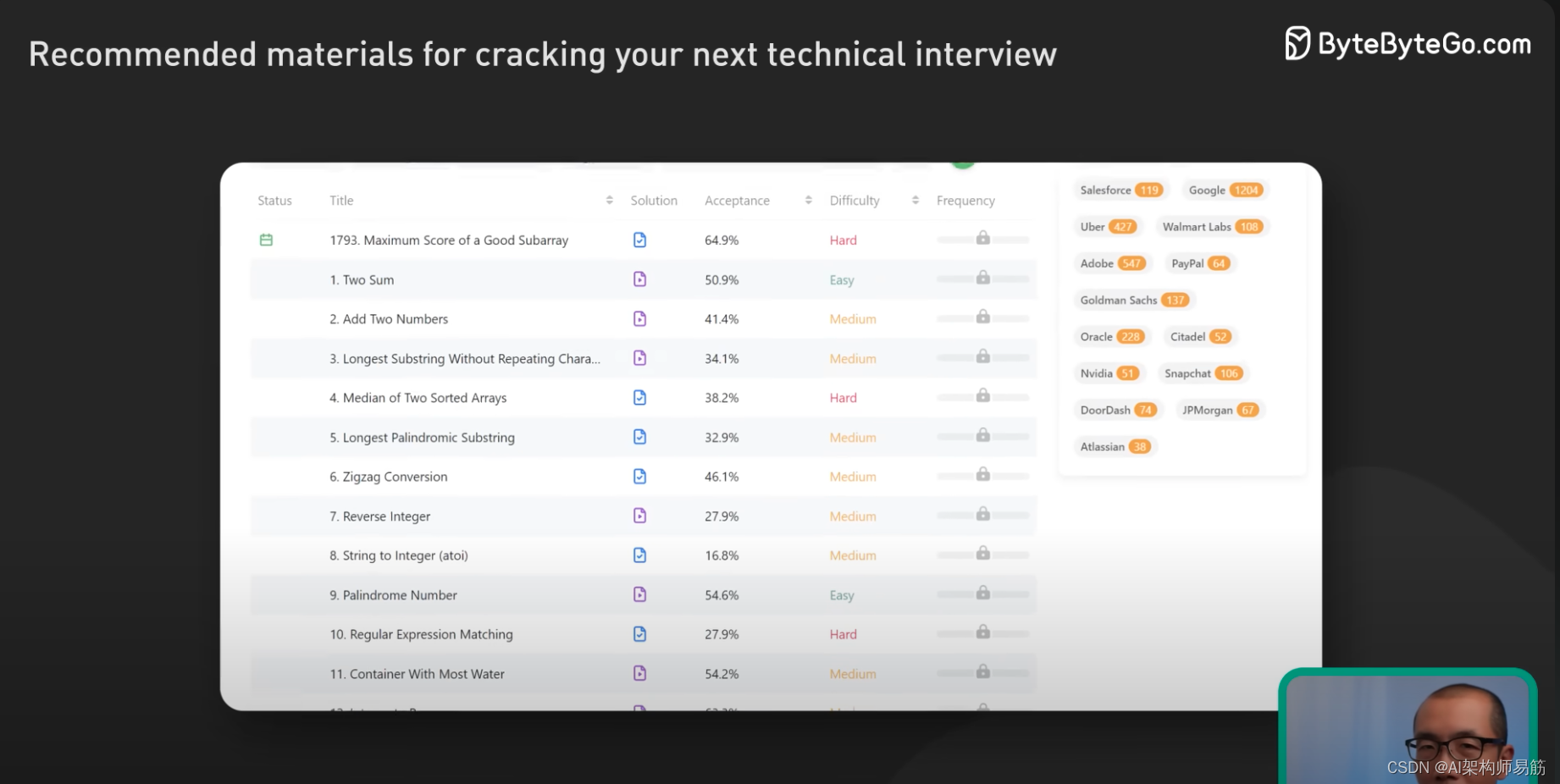Click the 64.9% acceptance value

(x=722, y=240)
